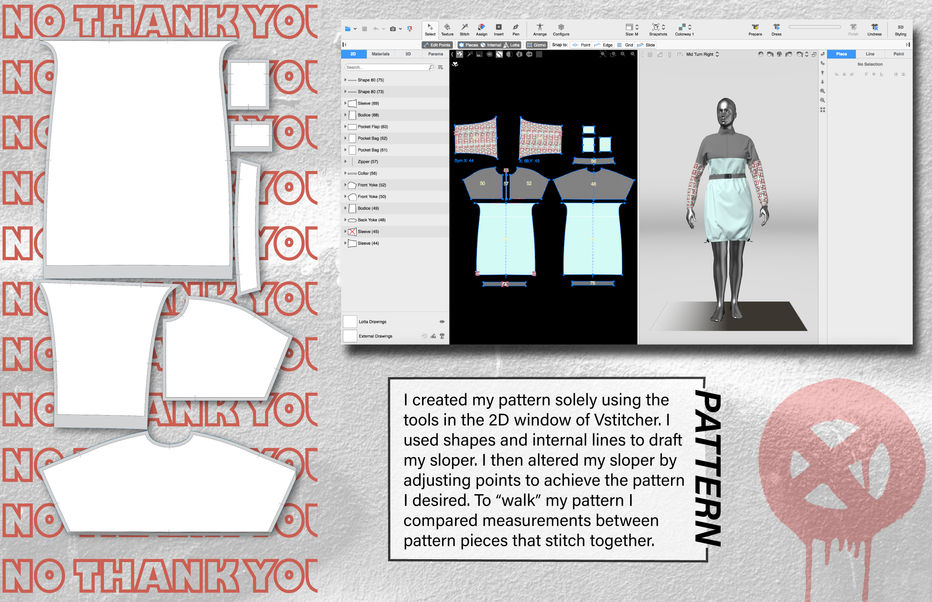Switch to the Materials tab
932x602 pixels.
(x=380, y=54)
